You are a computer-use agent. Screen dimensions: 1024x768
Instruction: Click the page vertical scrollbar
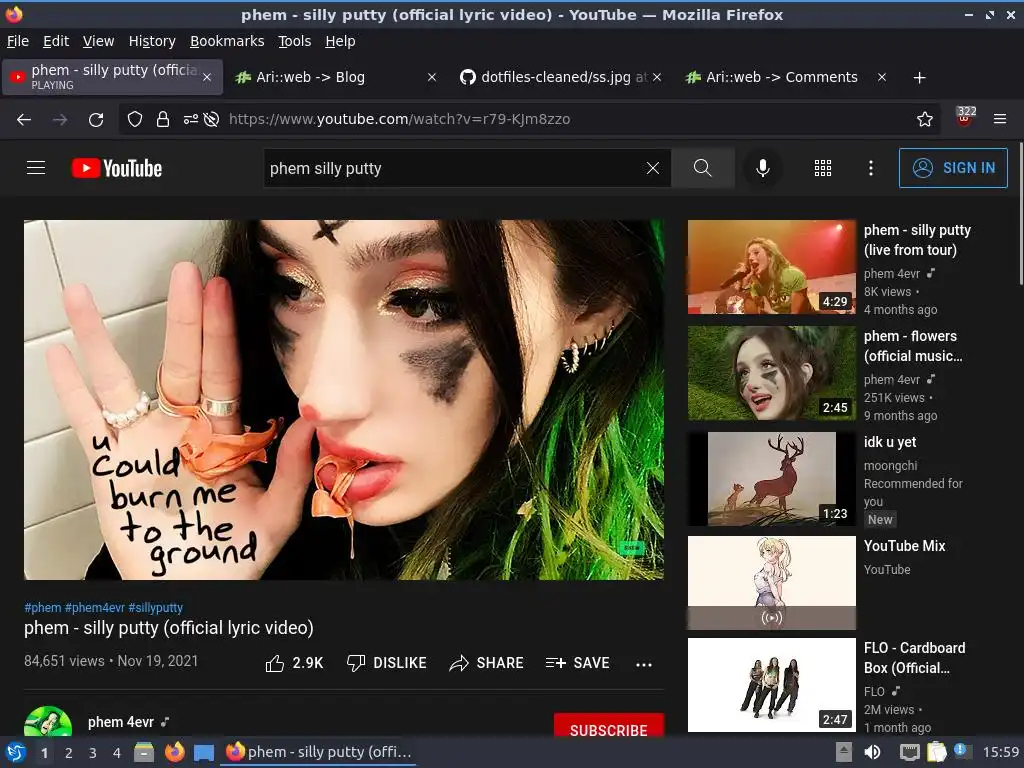(1020, 214)
